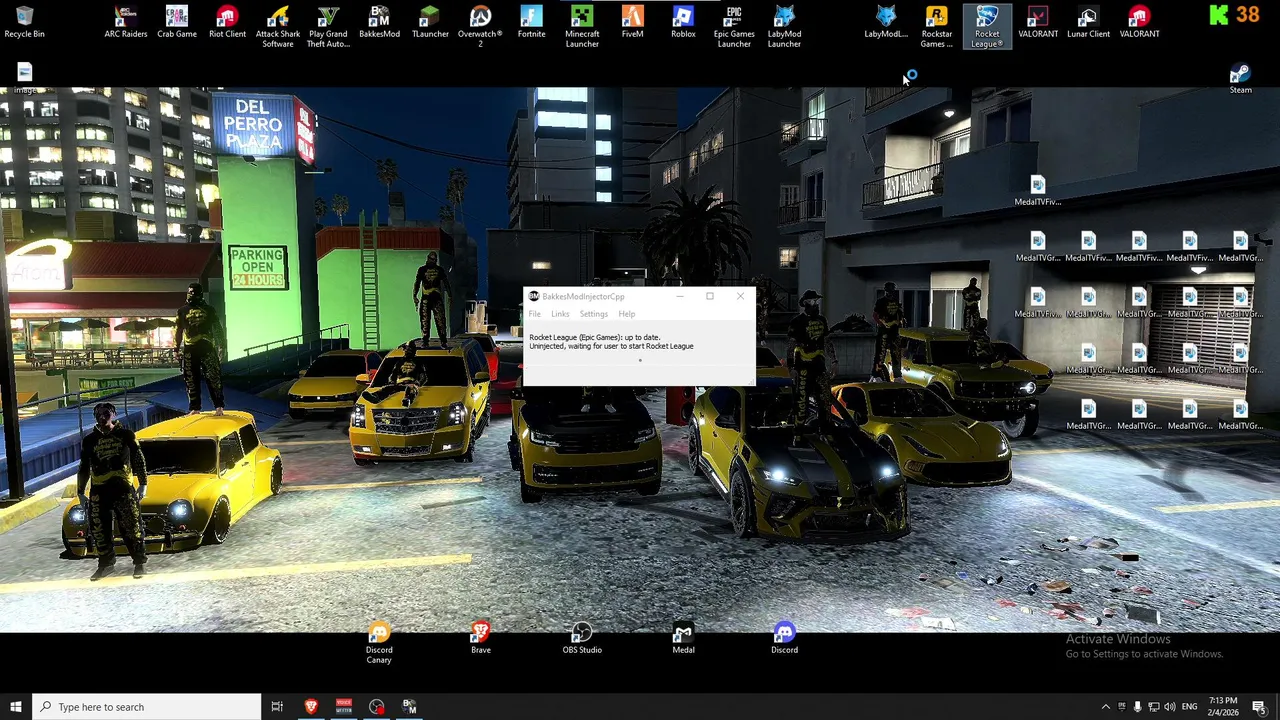Open the taskbar clock and calendar

[1223, 707]
